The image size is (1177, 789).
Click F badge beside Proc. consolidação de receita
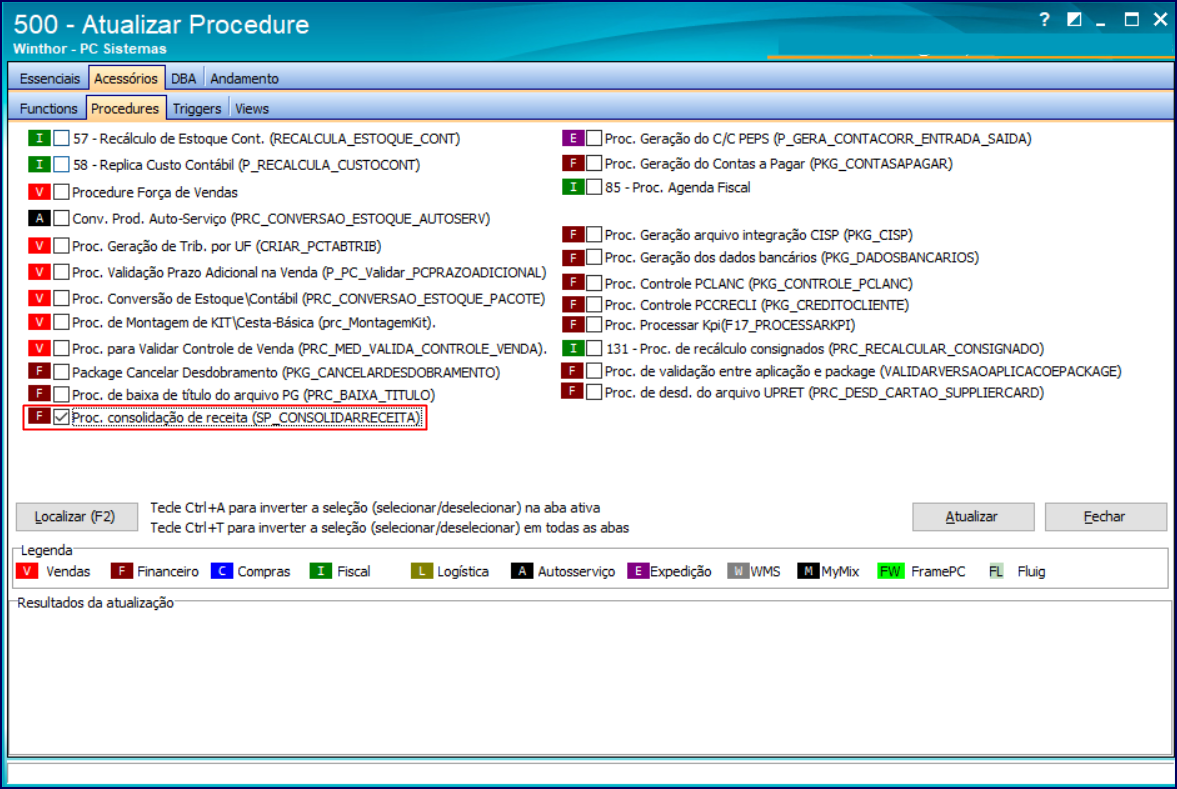pos(39,416)
